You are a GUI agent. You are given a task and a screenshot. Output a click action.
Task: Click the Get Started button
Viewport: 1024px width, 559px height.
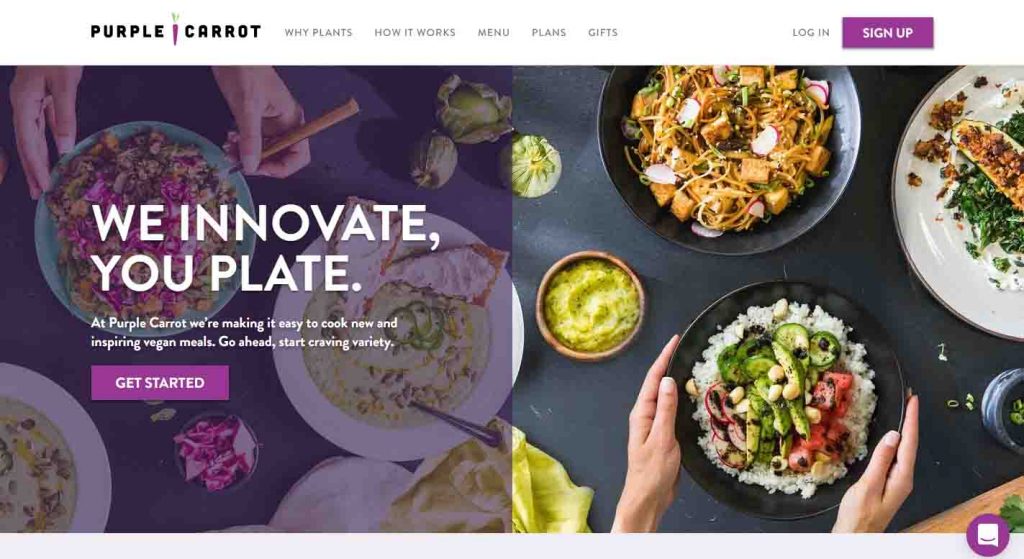coord(160,383)
